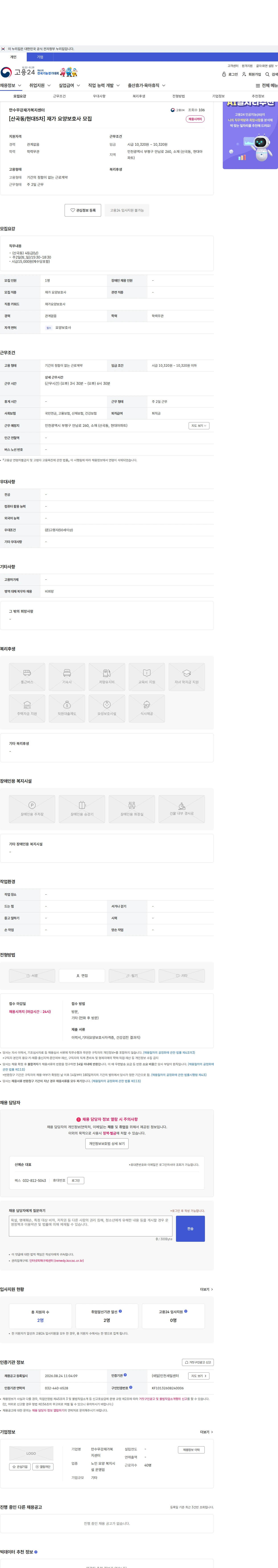Select the 복리후생 section tab
The height and width of the screenshot is (1568, 278).
point(139,96)
